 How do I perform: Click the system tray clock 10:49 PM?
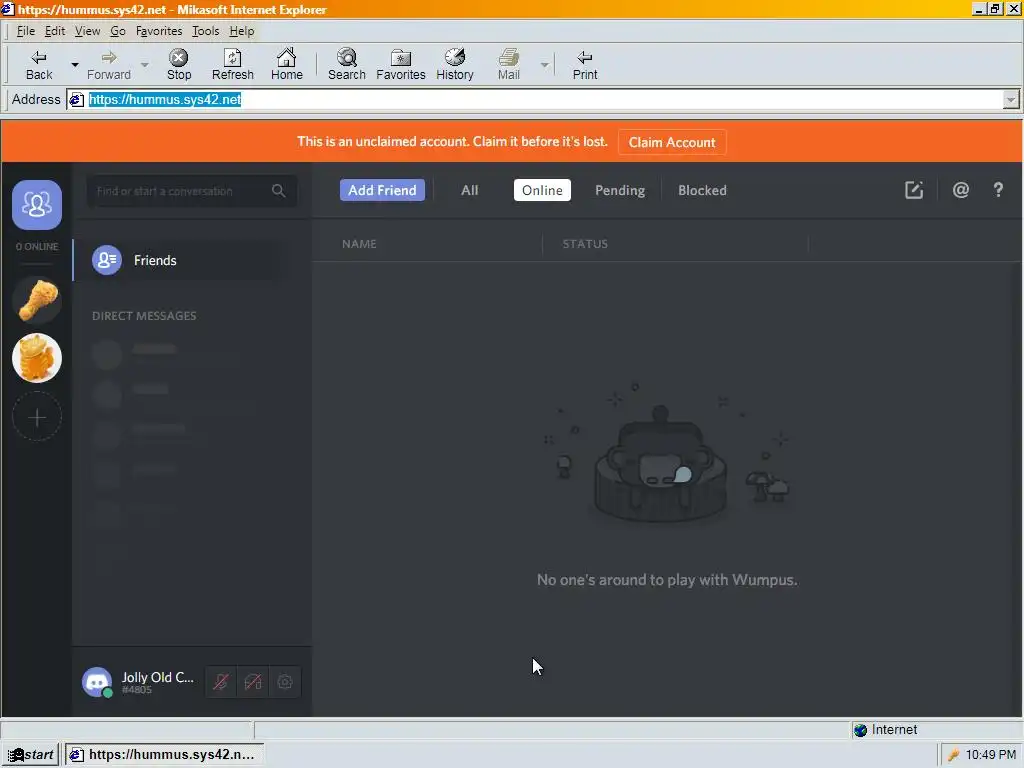click(991, 755)
